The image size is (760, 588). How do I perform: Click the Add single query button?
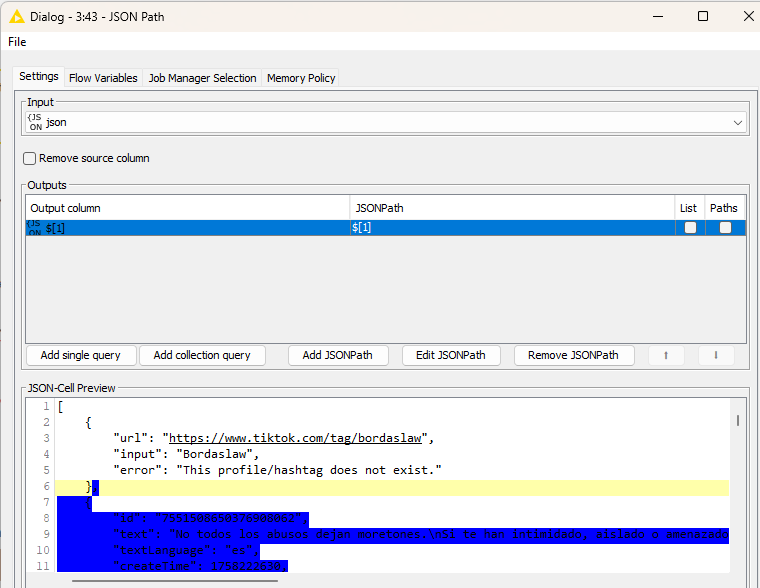81,355
